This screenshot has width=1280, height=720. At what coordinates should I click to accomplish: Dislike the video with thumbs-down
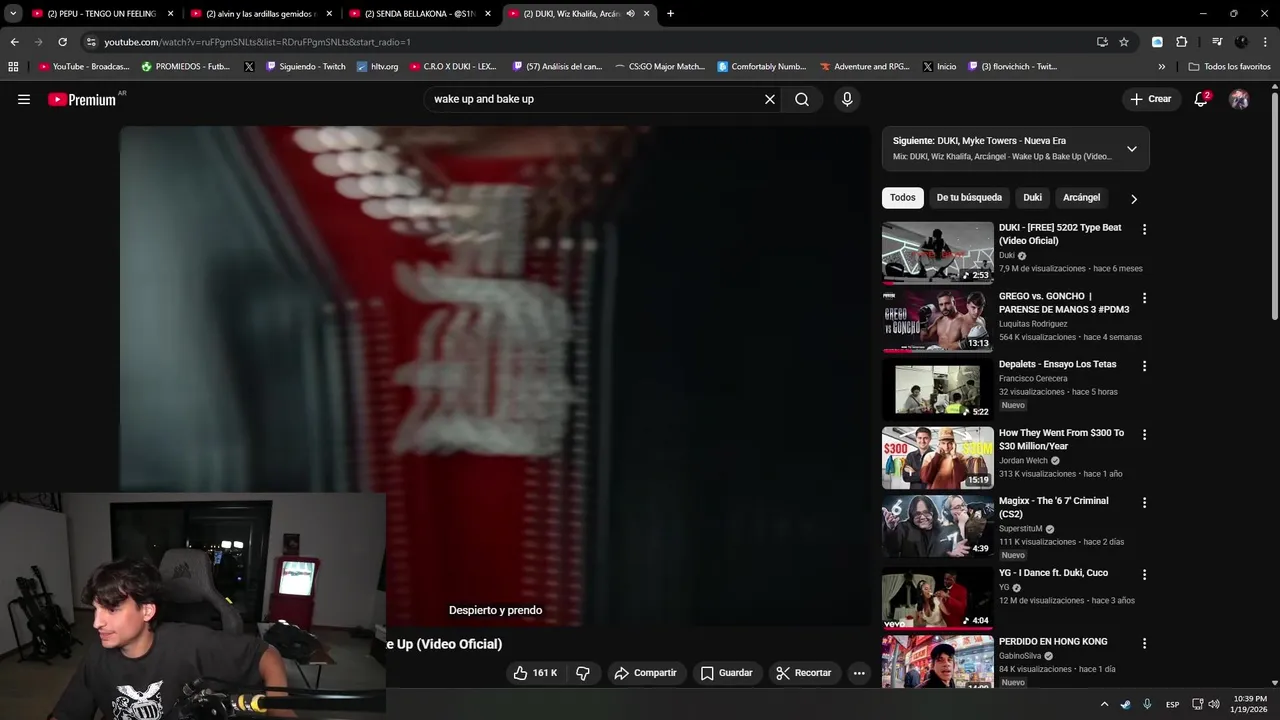click(583, 673)
